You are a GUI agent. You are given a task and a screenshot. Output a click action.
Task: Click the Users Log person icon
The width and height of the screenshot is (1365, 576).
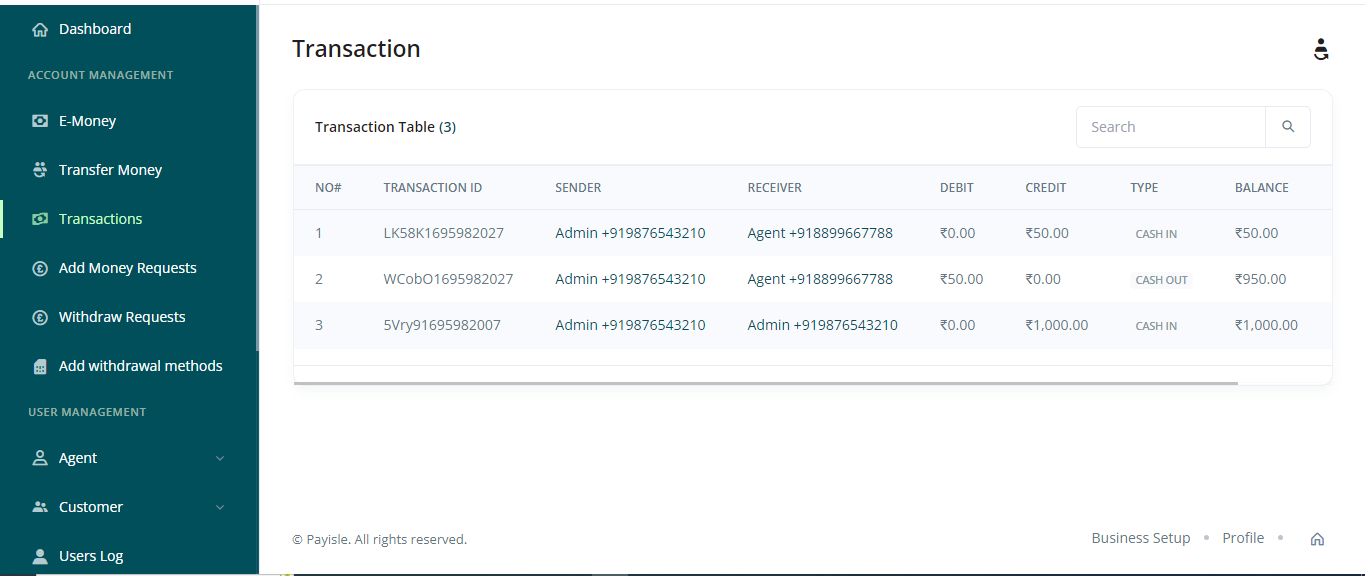[x=40, y=555]
